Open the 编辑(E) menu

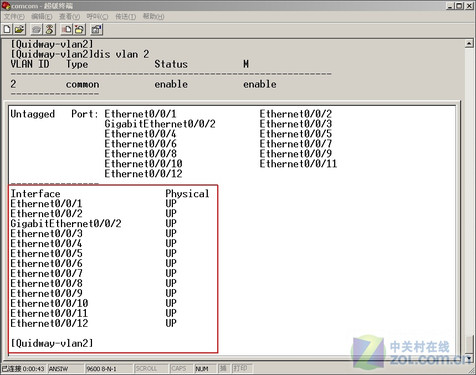(x=42, y=16)
